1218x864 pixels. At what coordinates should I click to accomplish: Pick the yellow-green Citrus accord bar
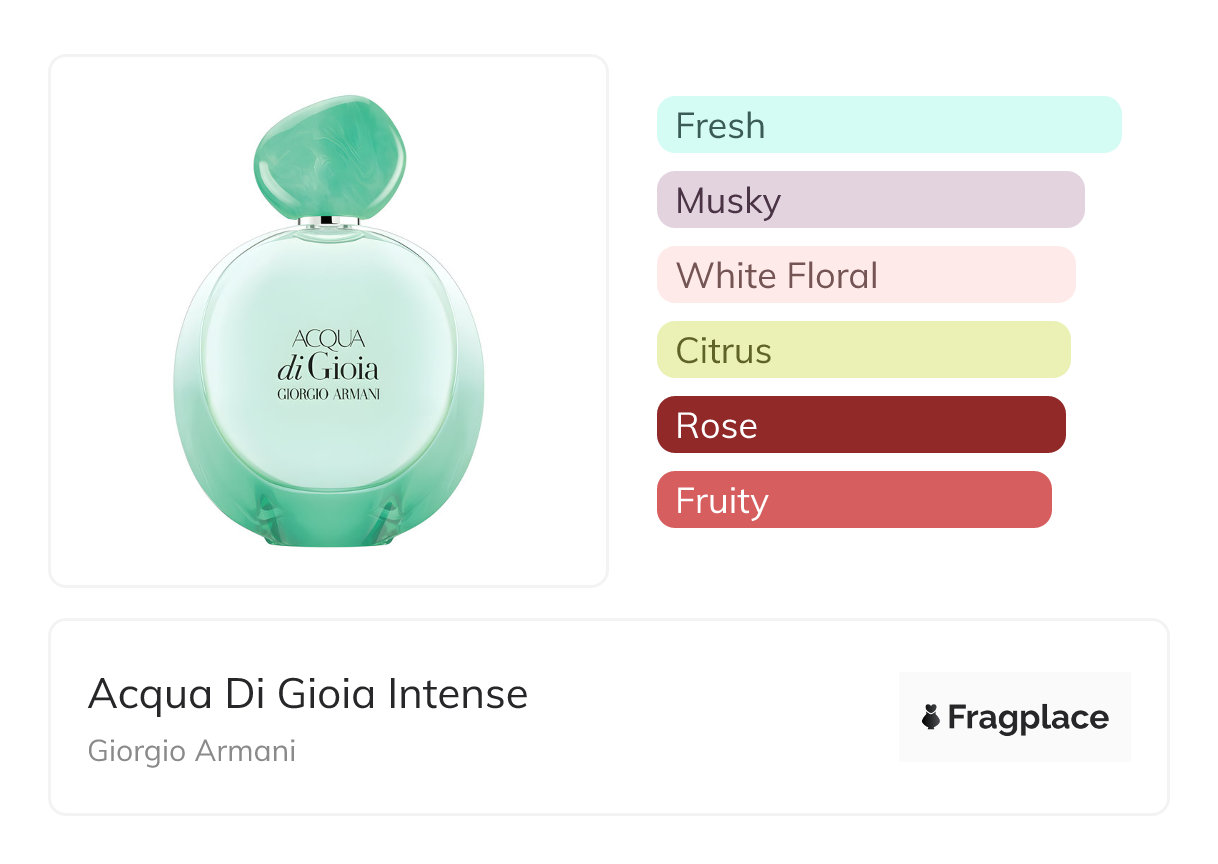(863, 350)
